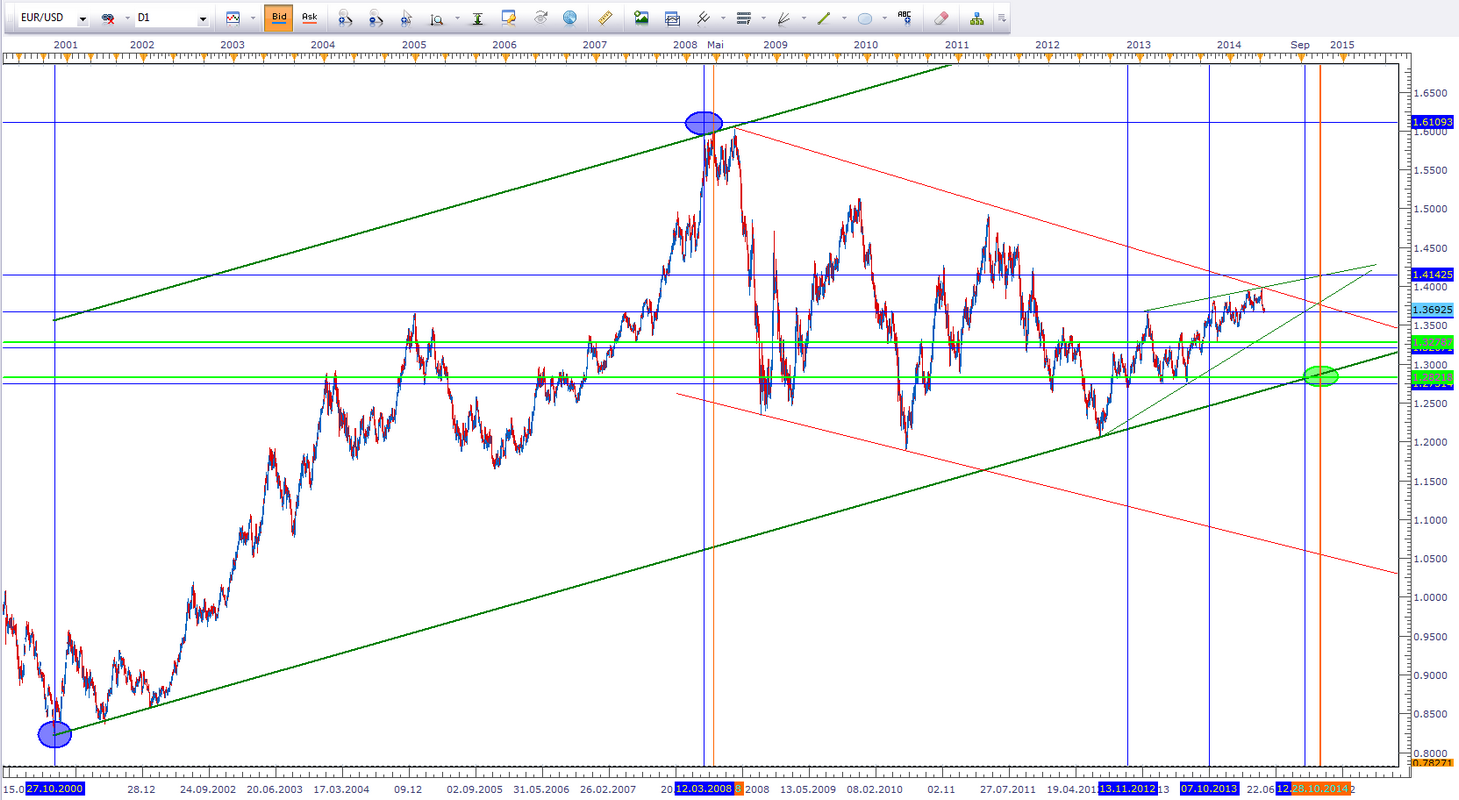This screenshot has width=1459, height=800.
Task: Expand the pitchfork tool options arrow
Action: point(722,18)
